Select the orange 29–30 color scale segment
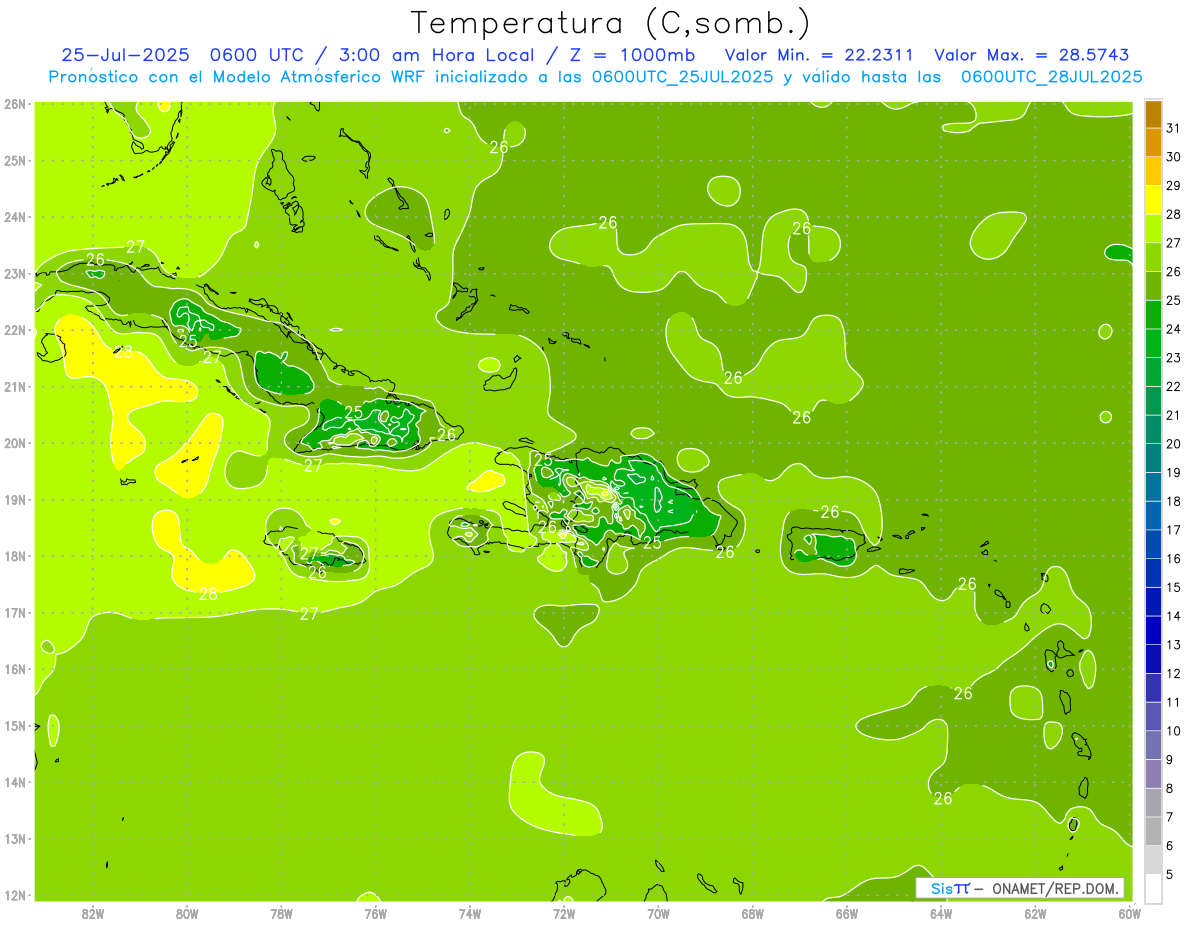This screenshot has width=1200, height=927. (1153, 170)
